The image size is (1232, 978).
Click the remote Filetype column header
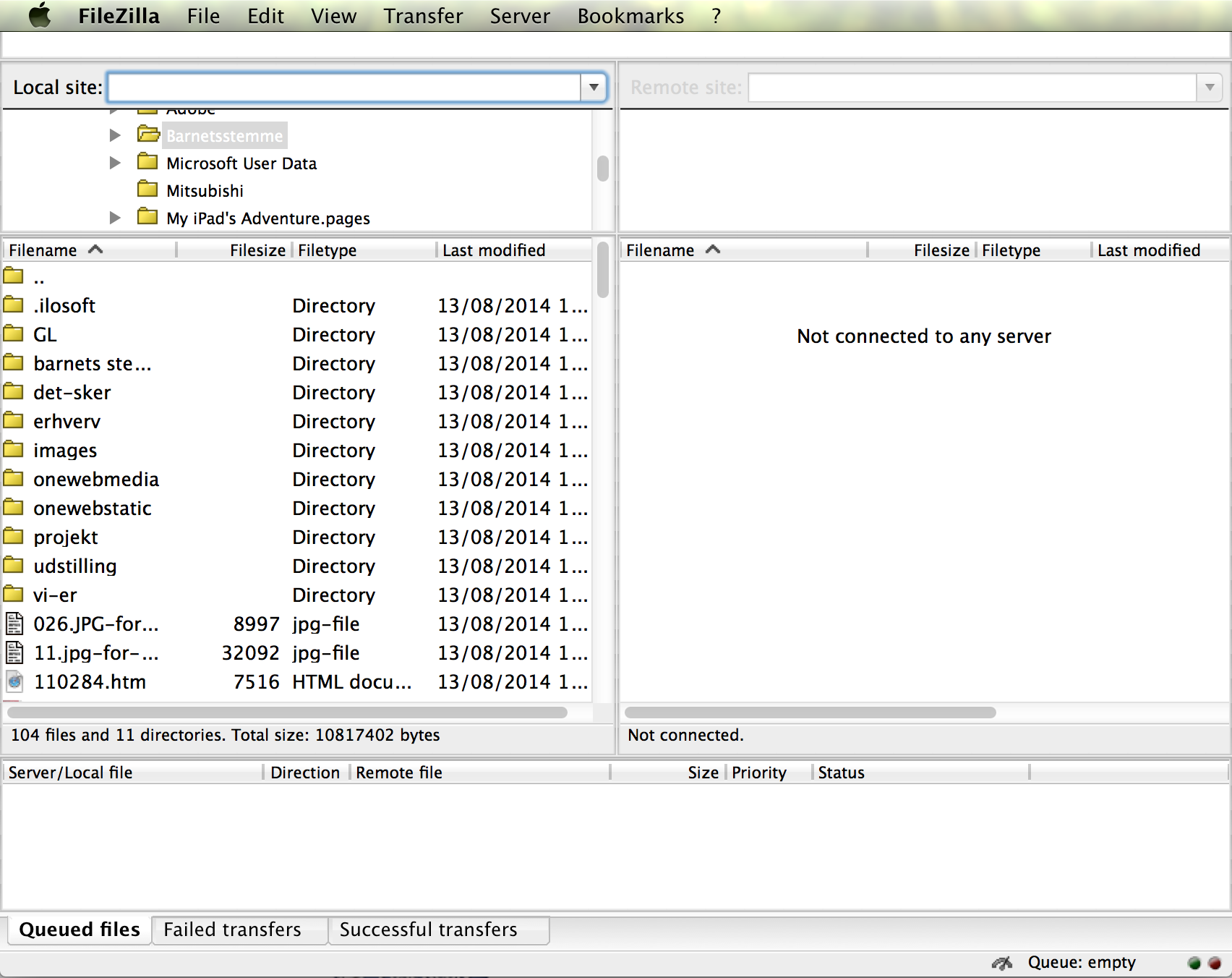point(1033,250)
